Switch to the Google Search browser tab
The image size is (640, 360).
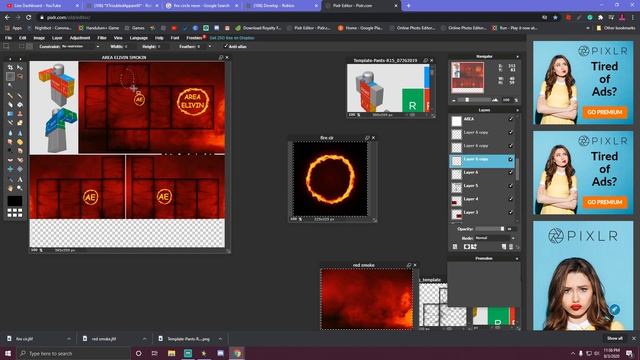pos(201,6)
